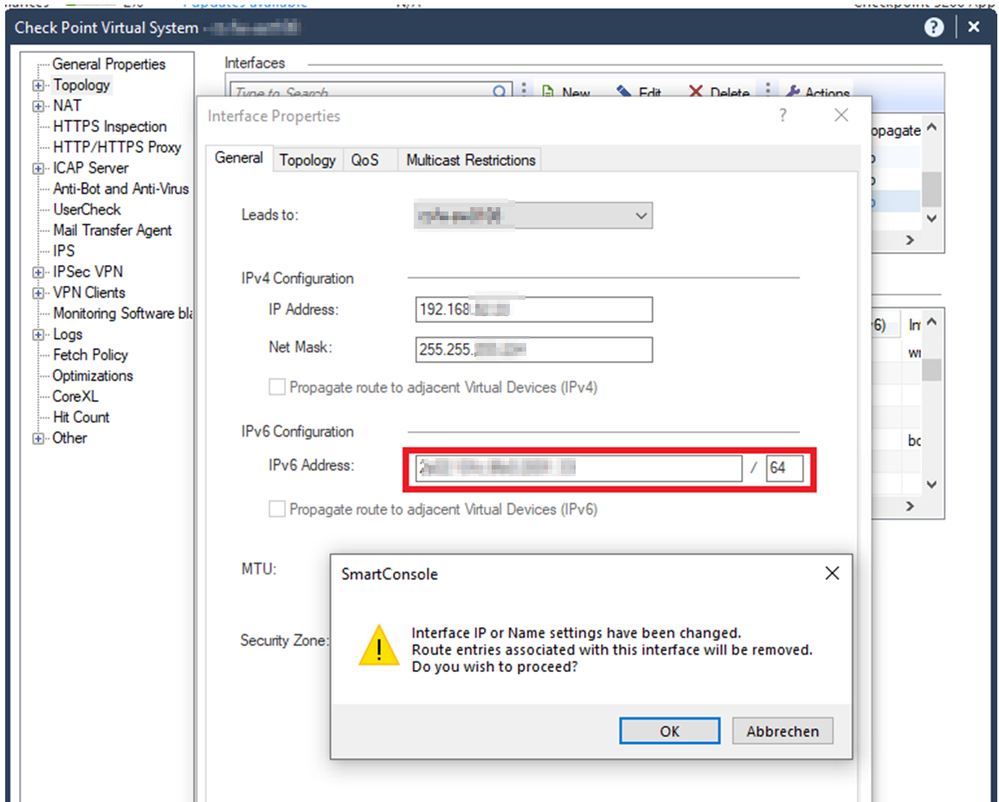The width and height of the screenshot is (999, 802).
Task: Switch to the General tab
Action: tap(239, 158)
